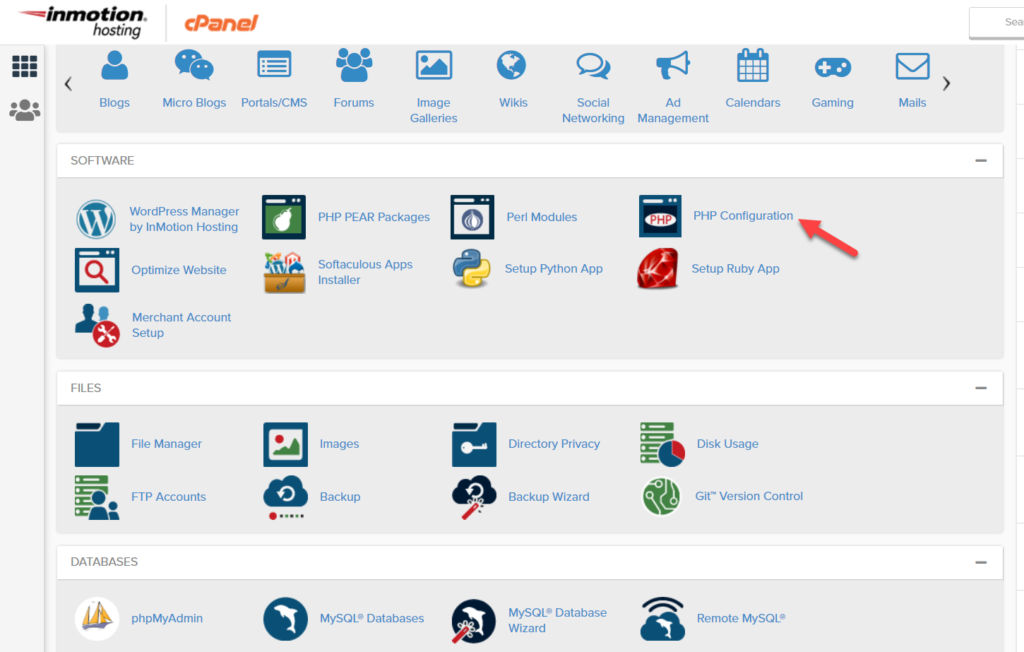Open the Micro Blogs category icon
This screenshot has height=652, width=1024.
194,66
